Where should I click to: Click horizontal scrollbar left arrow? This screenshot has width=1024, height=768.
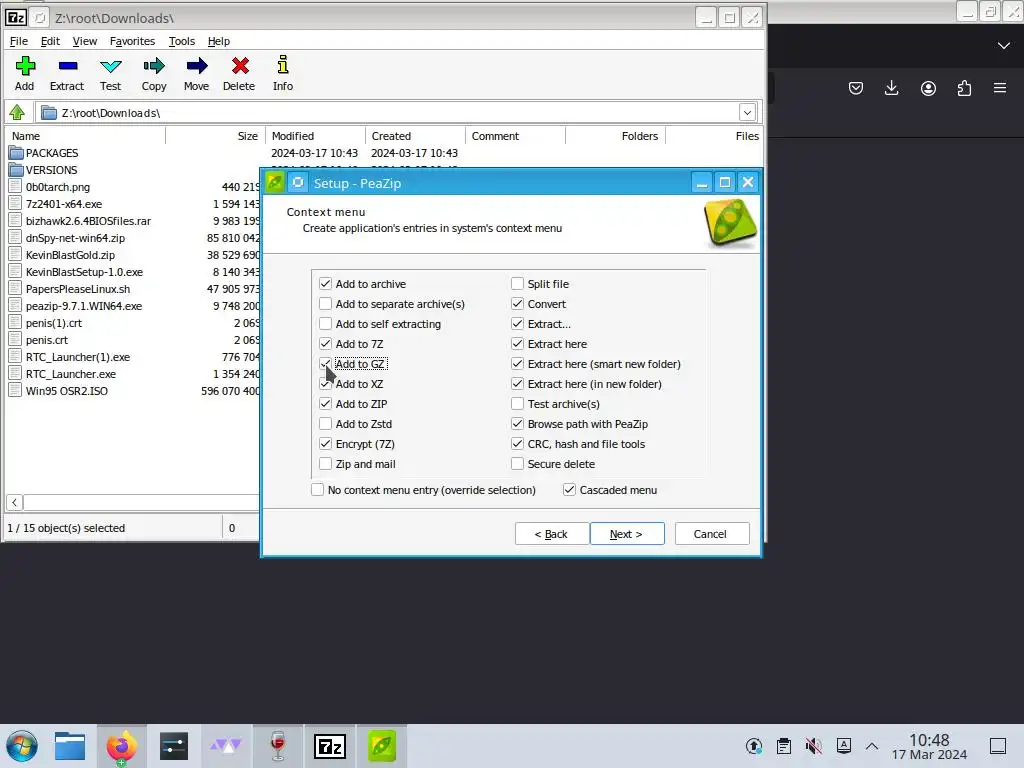14,502
